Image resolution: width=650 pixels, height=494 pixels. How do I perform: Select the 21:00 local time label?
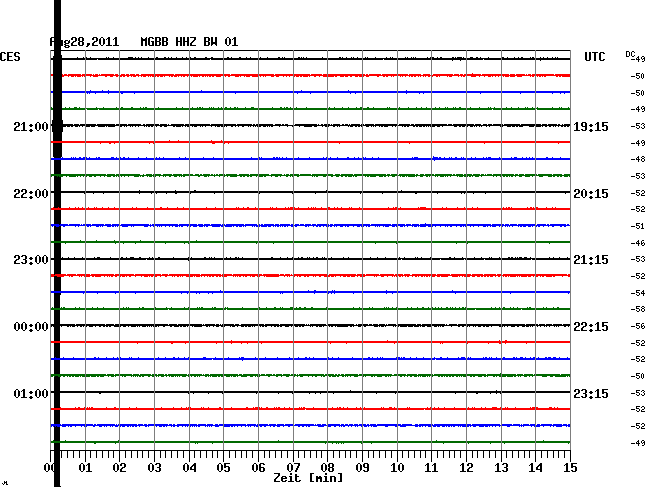[x=31, y=126]
